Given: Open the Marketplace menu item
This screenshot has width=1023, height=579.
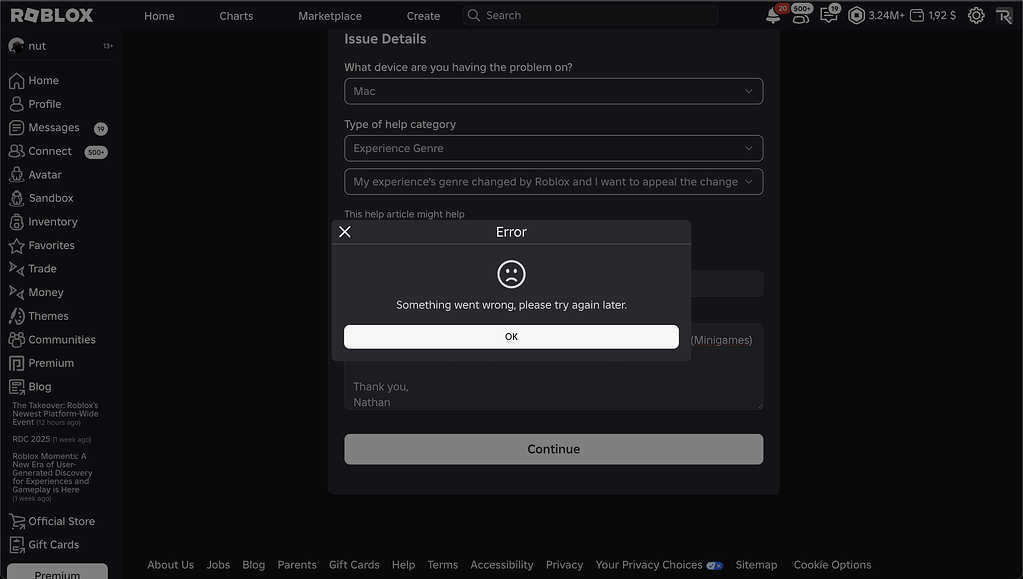Looking at the screenshot, I should point(329,15).
